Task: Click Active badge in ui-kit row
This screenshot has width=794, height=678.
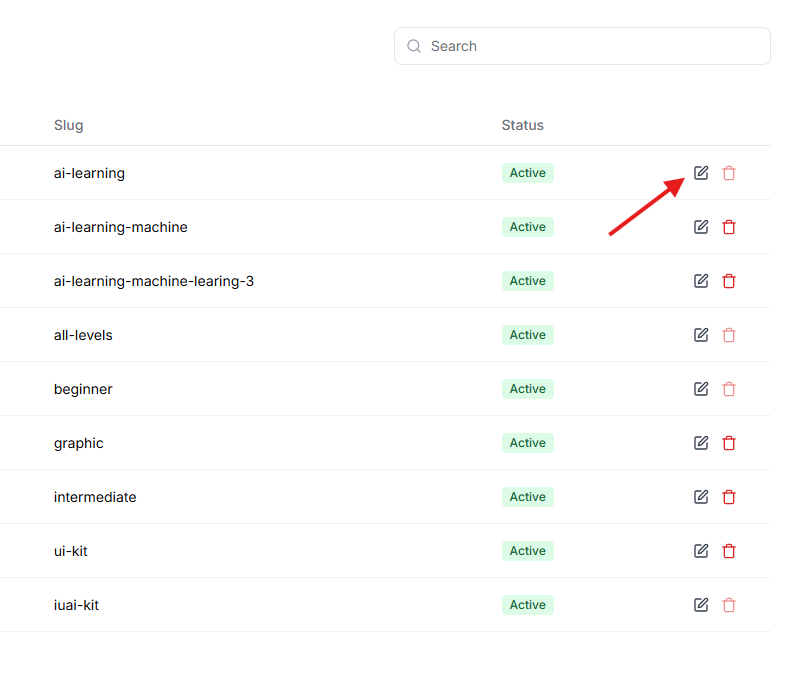Action: point(528,551)
